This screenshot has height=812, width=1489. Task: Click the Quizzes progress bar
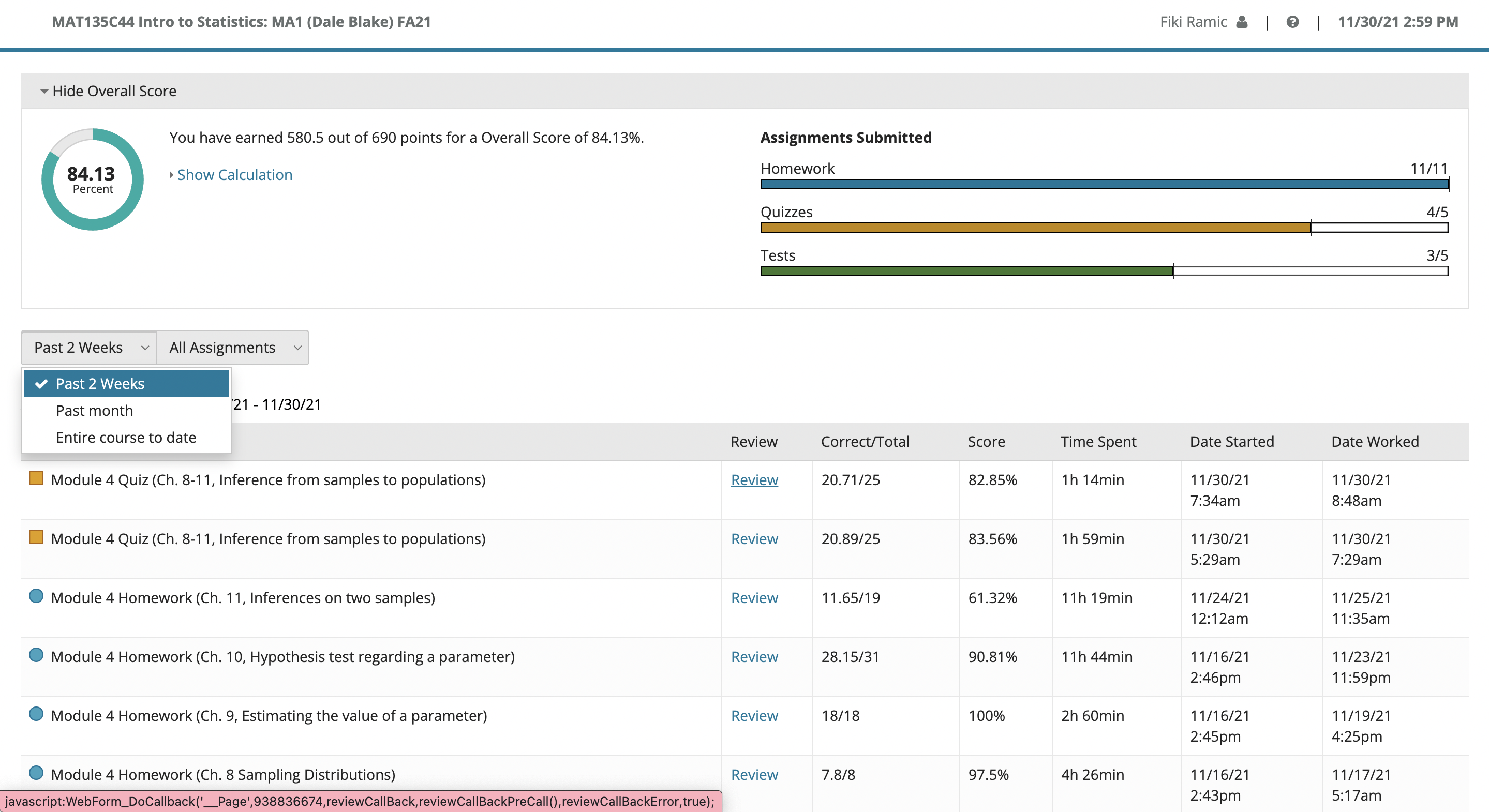(1104, 228)
